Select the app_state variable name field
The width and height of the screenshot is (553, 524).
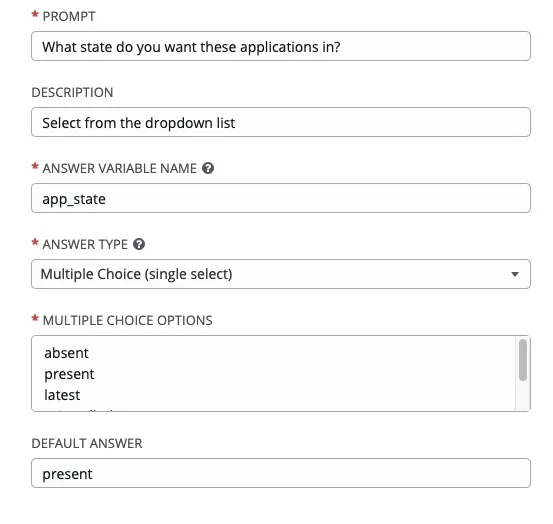pyautogui.click(x=281, y=198)
